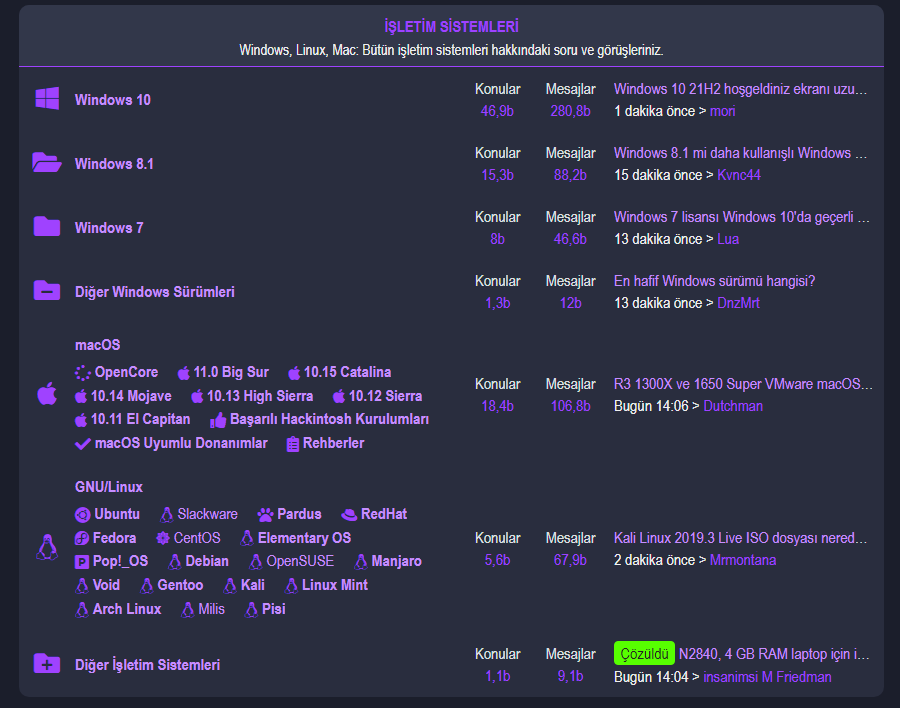Open the Manjaro subforum
This screenshot has height=708, width=900.
[396, 561]
